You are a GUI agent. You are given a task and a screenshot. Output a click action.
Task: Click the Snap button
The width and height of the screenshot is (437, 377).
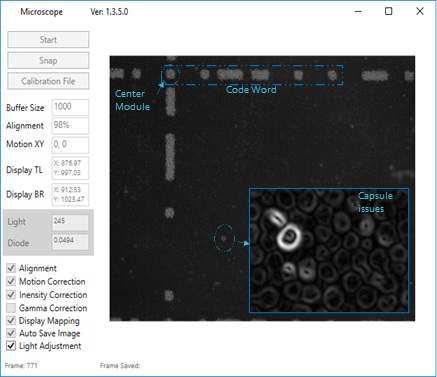point(48,60)
